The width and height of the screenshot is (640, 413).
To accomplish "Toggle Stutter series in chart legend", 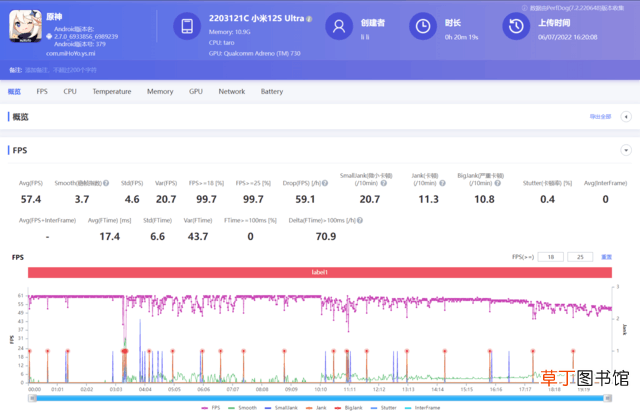I will click(x=384, y=408).
